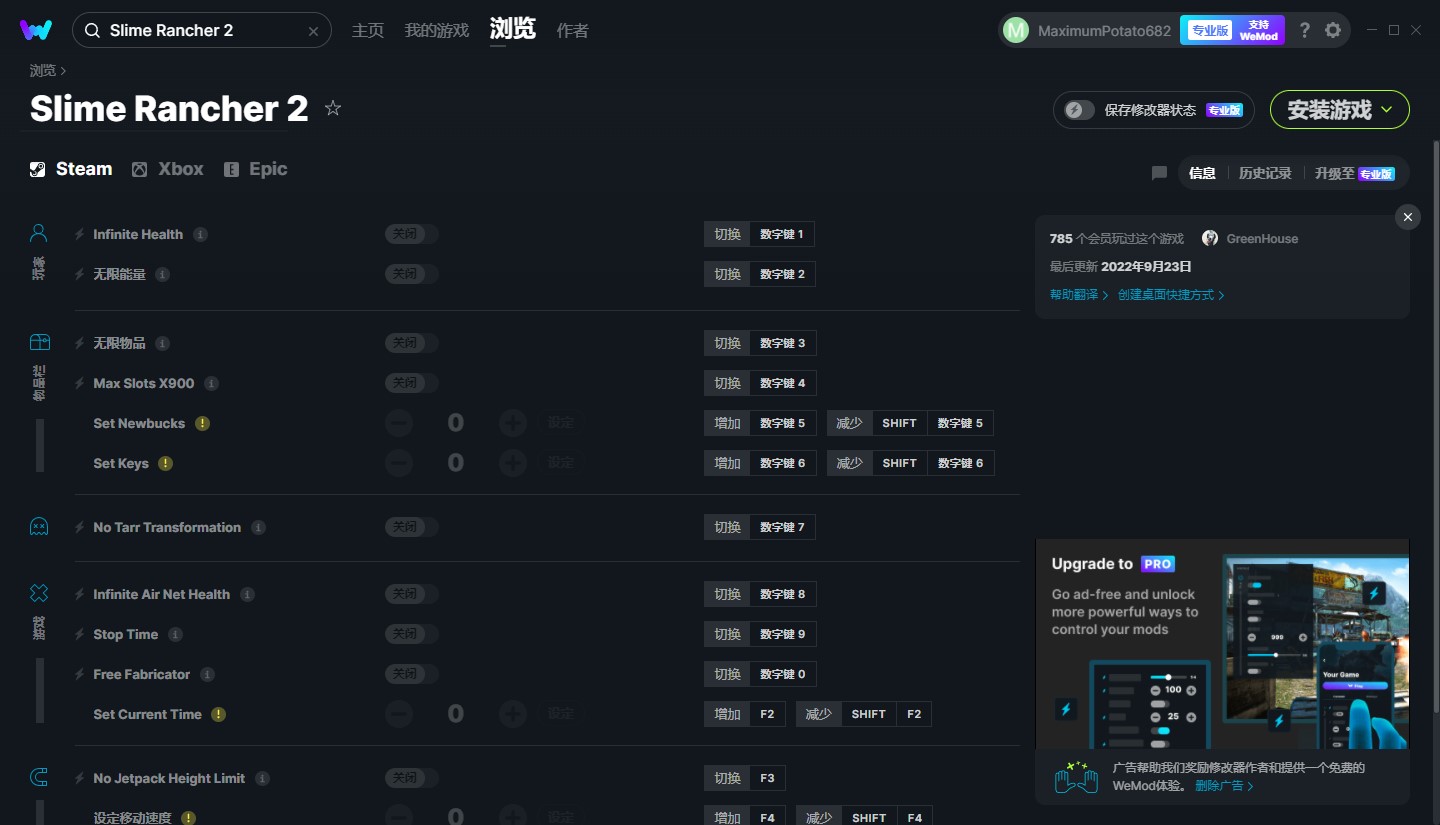Enable Free Fabricator switch
This screenshot has height=825, width=1440.
tap(411, 674)
